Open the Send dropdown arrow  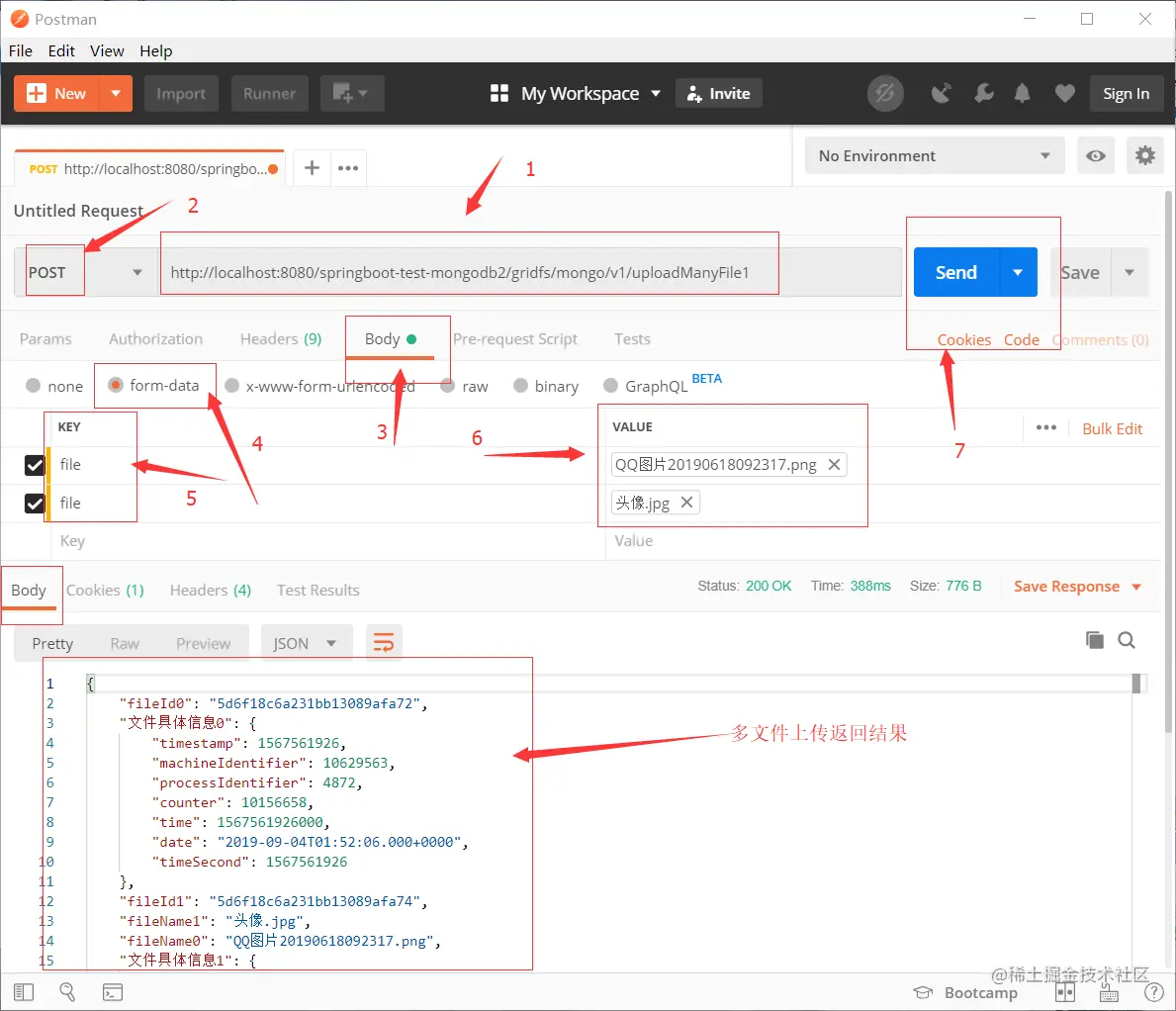coord(1018,271)
